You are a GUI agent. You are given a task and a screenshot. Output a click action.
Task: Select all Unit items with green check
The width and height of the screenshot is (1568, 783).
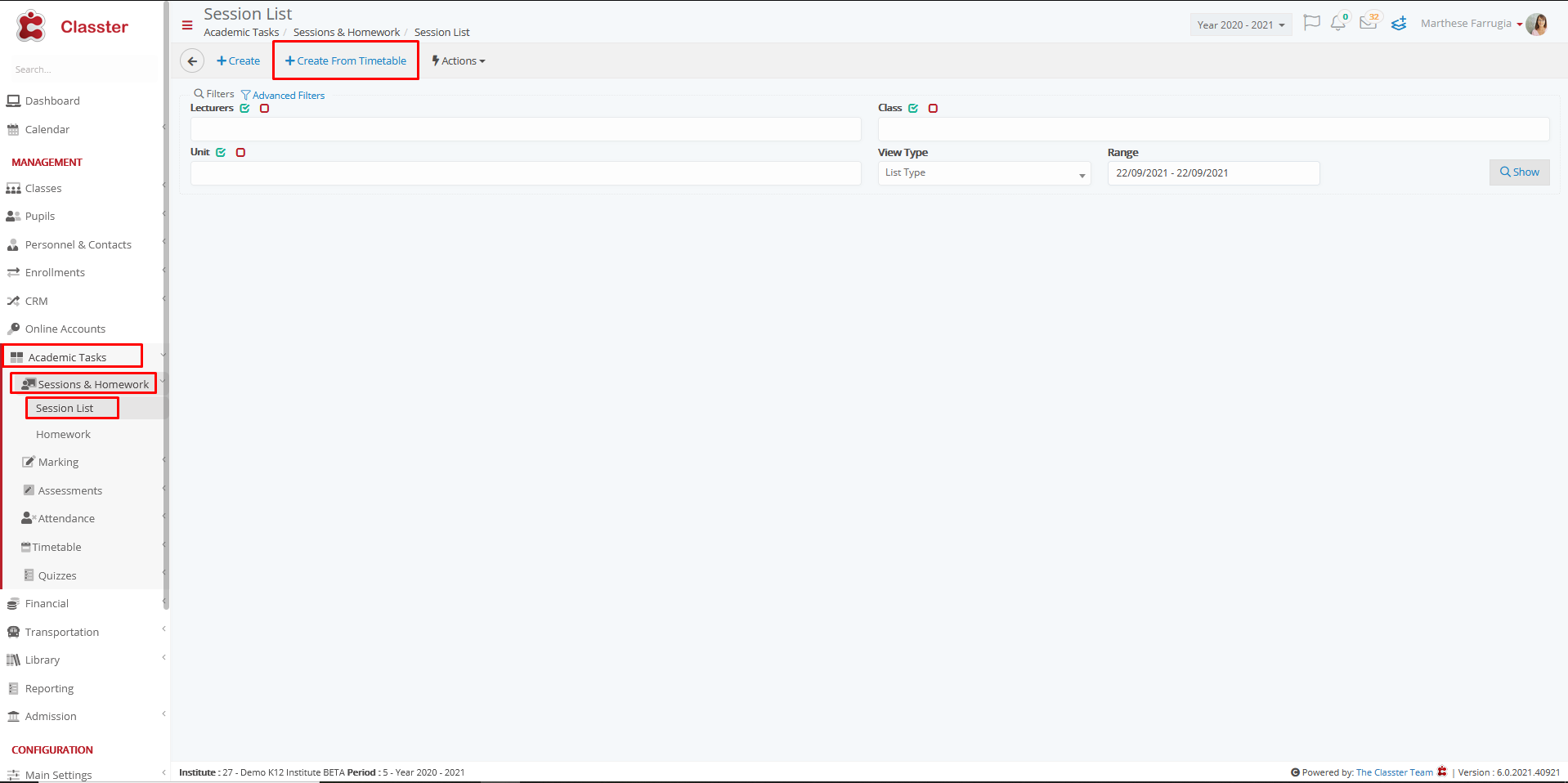coord(221,152)
